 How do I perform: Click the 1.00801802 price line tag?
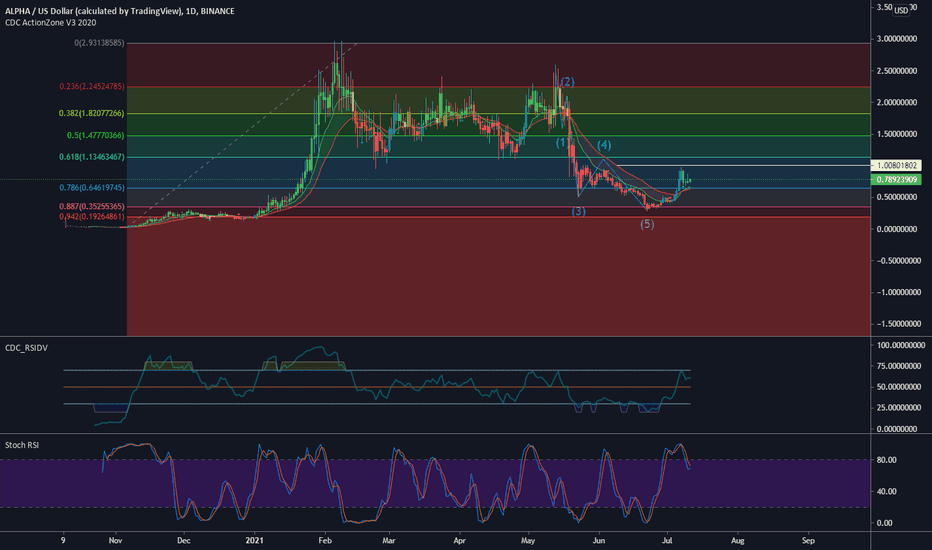coord(896,165)
